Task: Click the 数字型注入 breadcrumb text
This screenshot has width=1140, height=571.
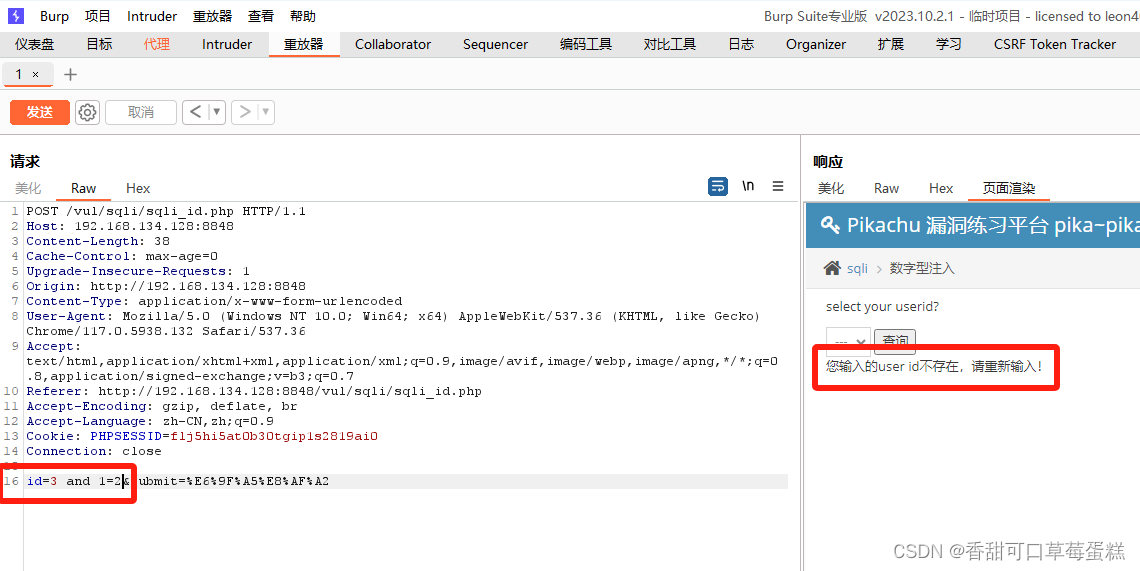Action: [x=922, y=268]
